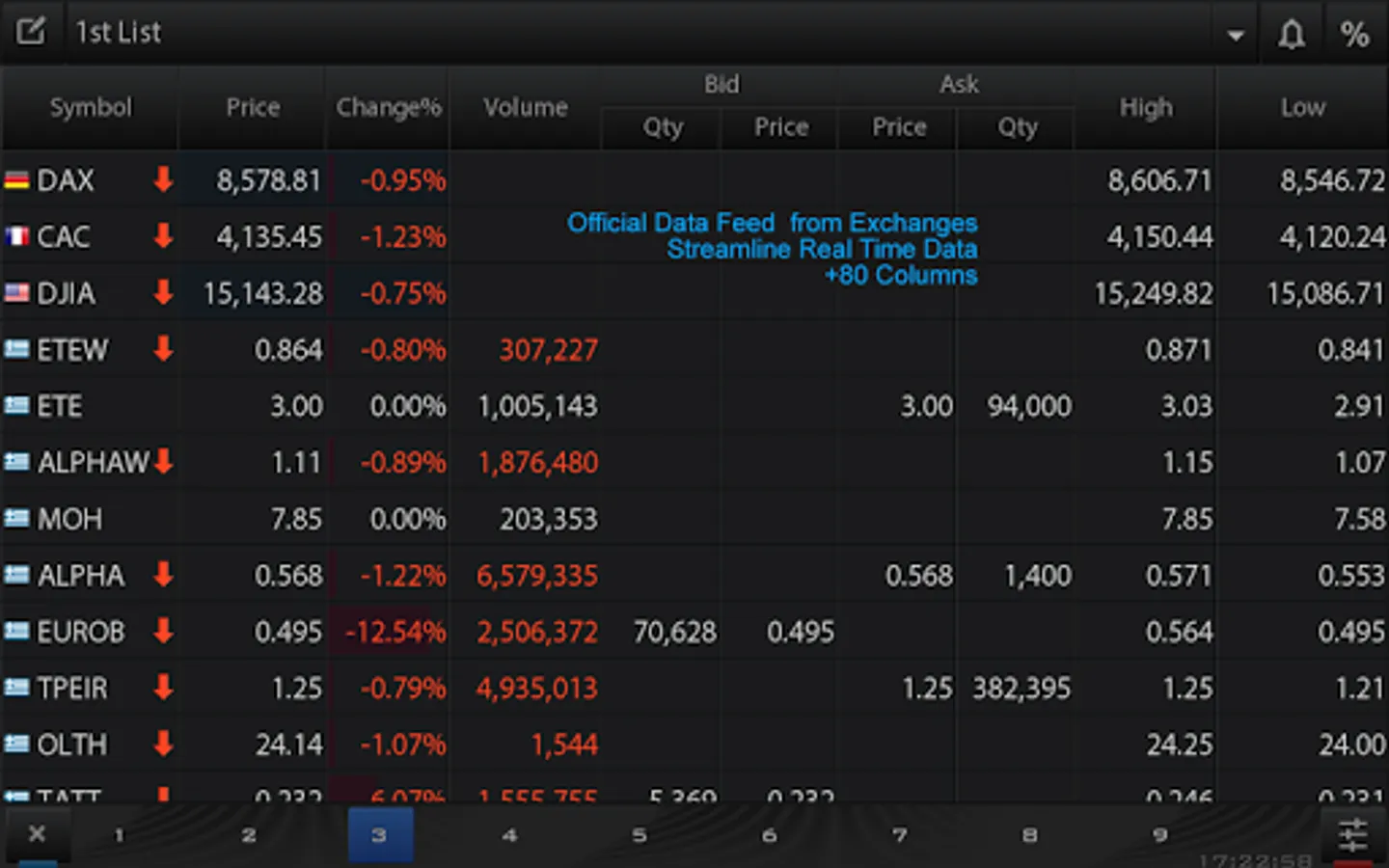Open the column settings sliders icon
Screen dimensions: 1389x868
[1353, 835]
